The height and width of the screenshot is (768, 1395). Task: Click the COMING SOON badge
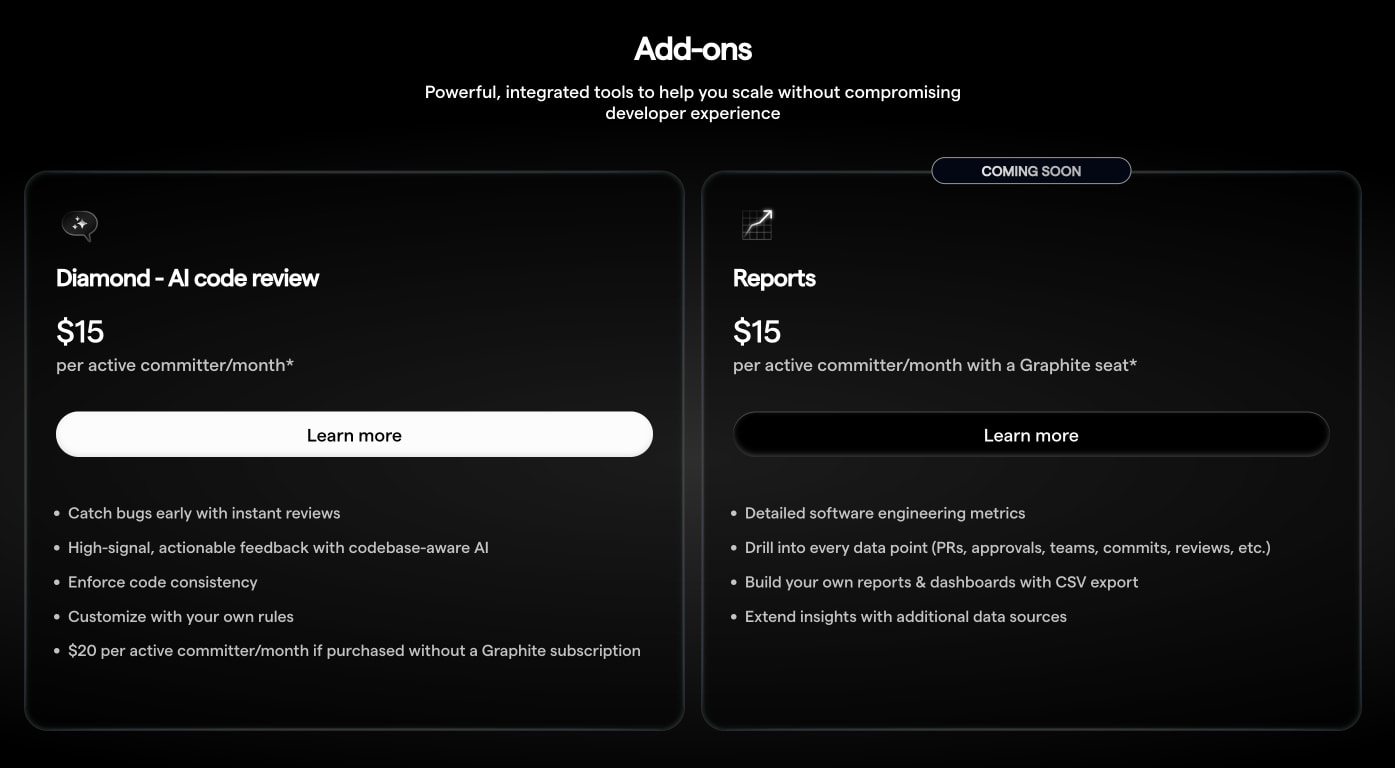pyautogui.click(x=1031, y=171)
